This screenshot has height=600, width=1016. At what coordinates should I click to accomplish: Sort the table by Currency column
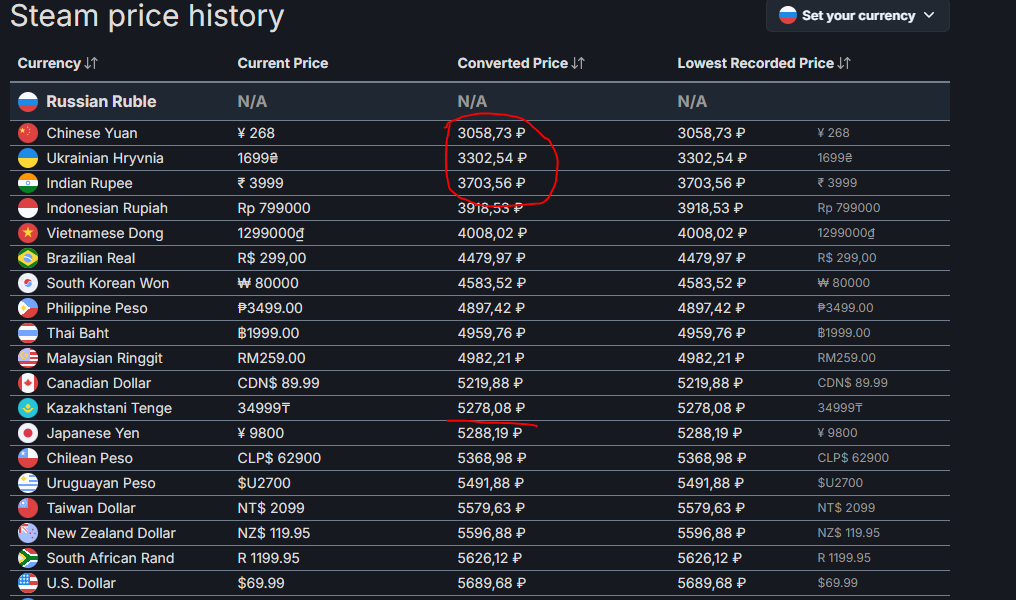[57, 63]
